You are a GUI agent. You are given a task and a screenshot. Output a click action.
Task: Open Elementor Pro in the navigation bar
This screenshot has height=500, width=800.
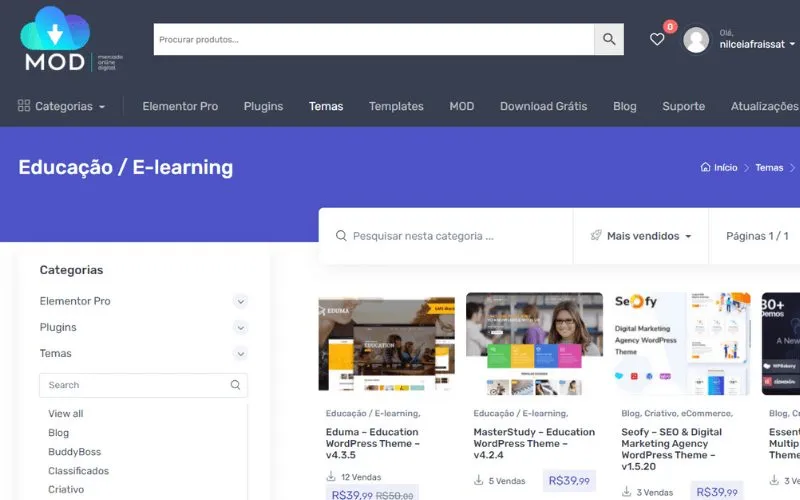point(180,106)
